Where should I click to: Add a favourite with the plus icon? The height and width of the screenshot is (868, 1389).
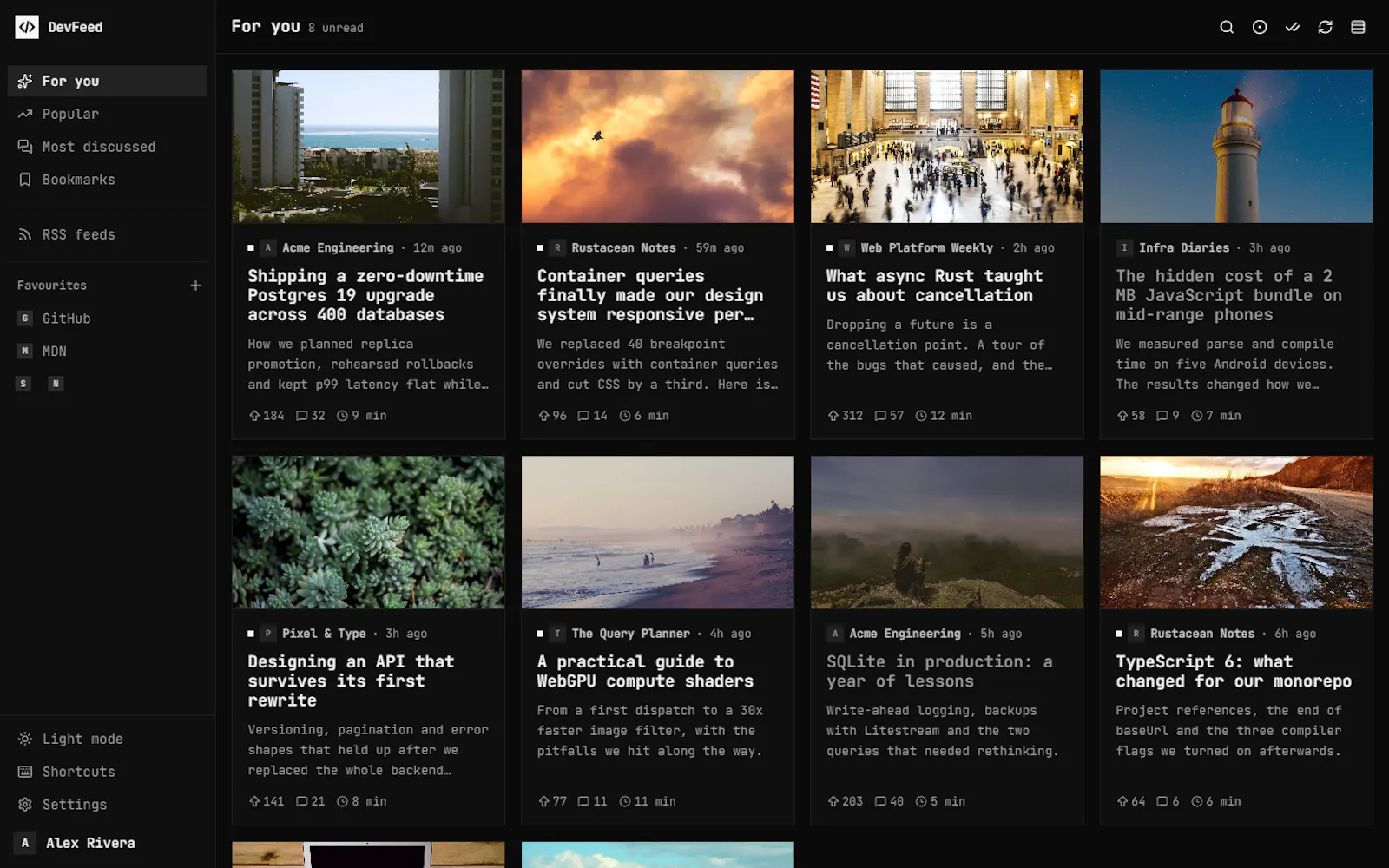click(195, 286)
